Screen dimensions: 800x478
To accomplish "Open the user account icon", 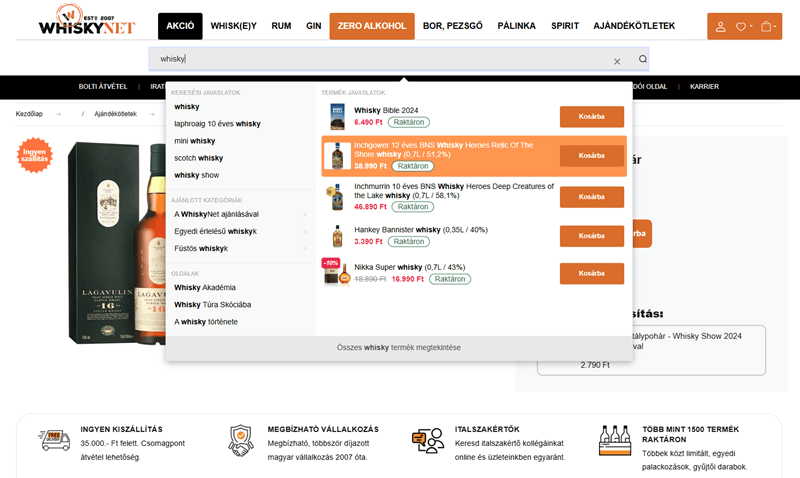I will click(720, 27).
